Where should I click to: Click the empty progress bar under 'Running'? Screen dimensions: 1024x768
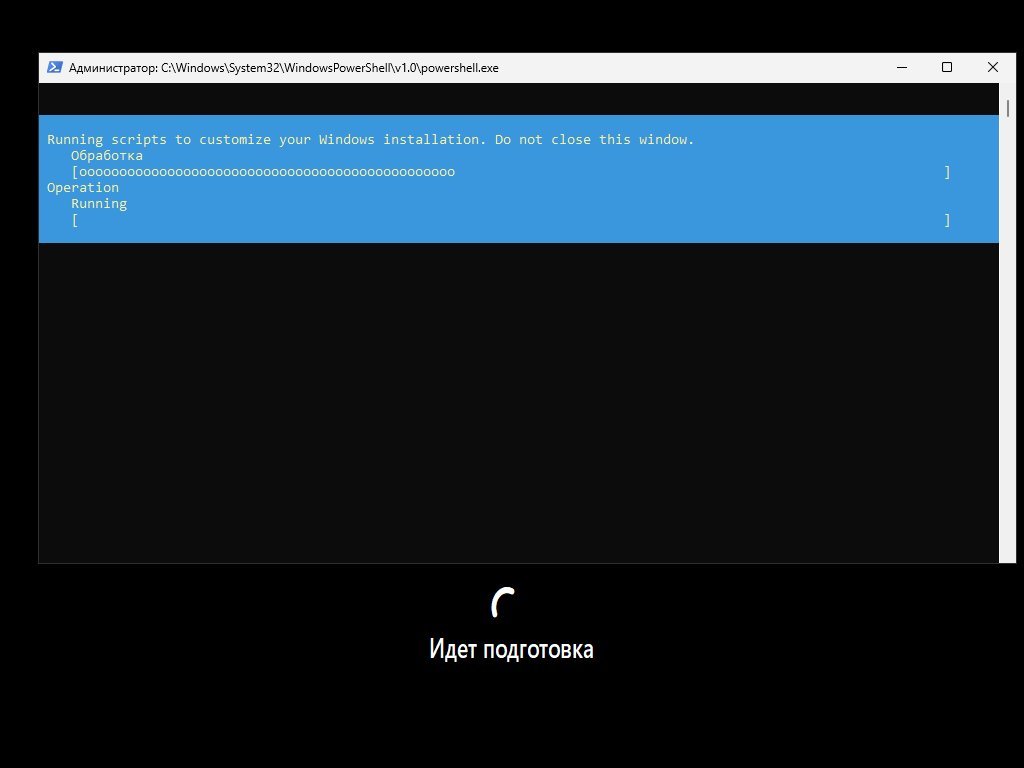(x=511, y=220)
